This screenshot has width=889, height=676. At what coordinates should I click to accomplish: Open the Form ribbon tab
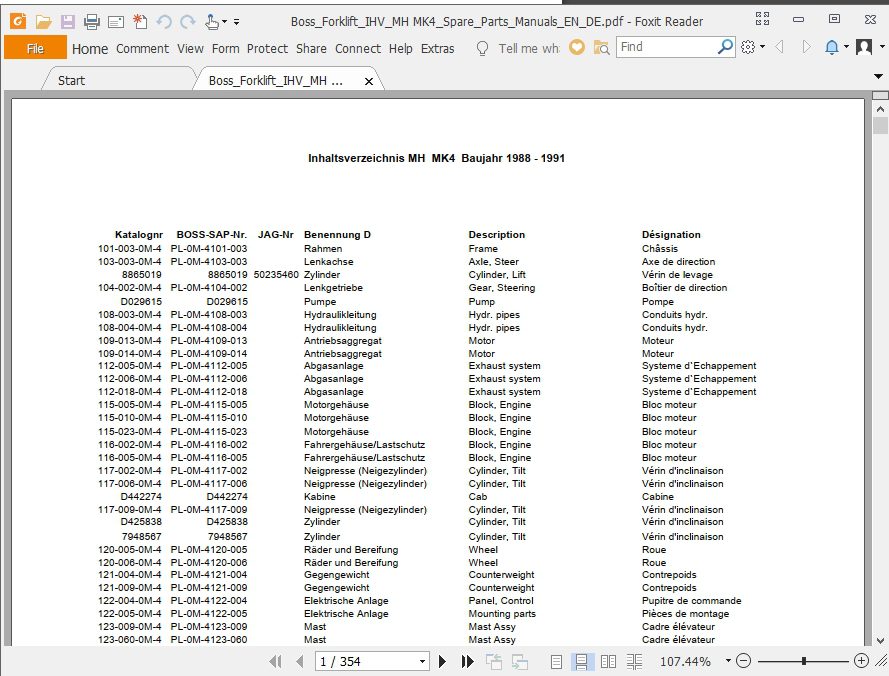(226, 49)
